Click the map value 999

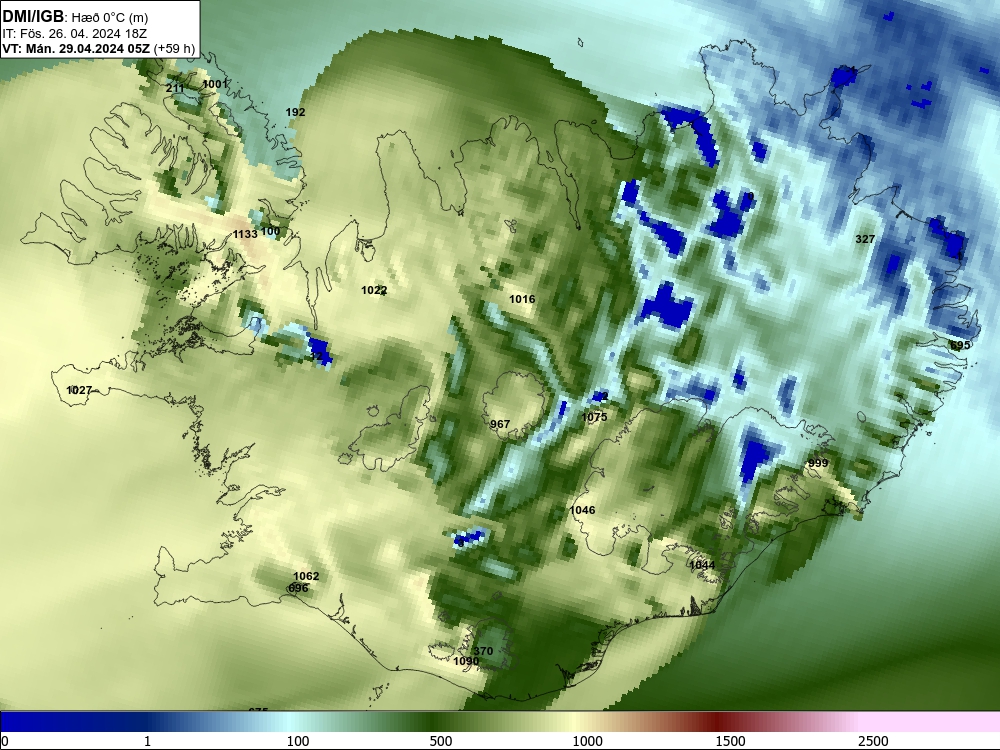(x=818, y=463)
